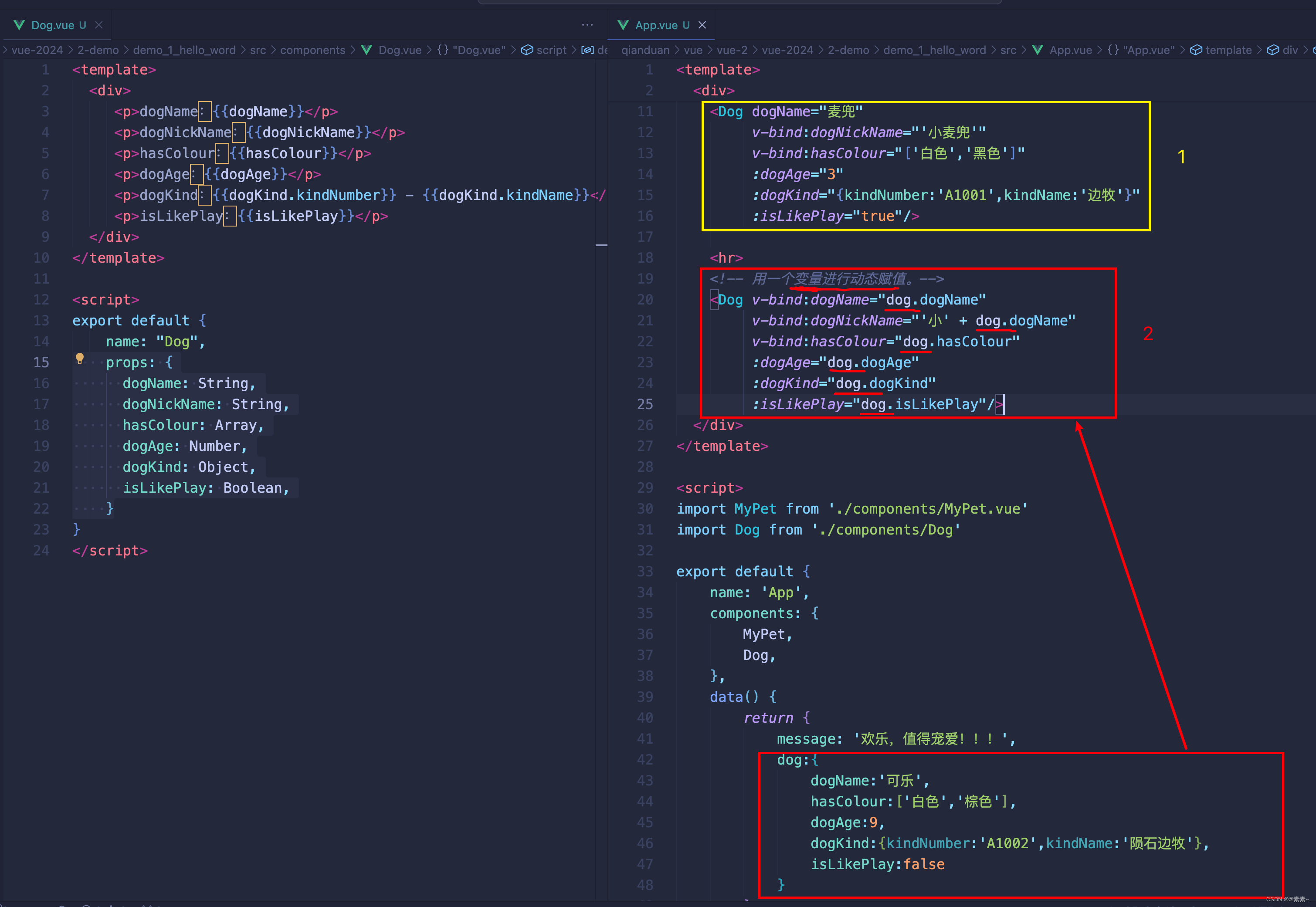The height and width of the screenshot is (907, 1316).
Task: Click the Vue logo icon on the App.vue tab
Action: [x=623, y=24]
